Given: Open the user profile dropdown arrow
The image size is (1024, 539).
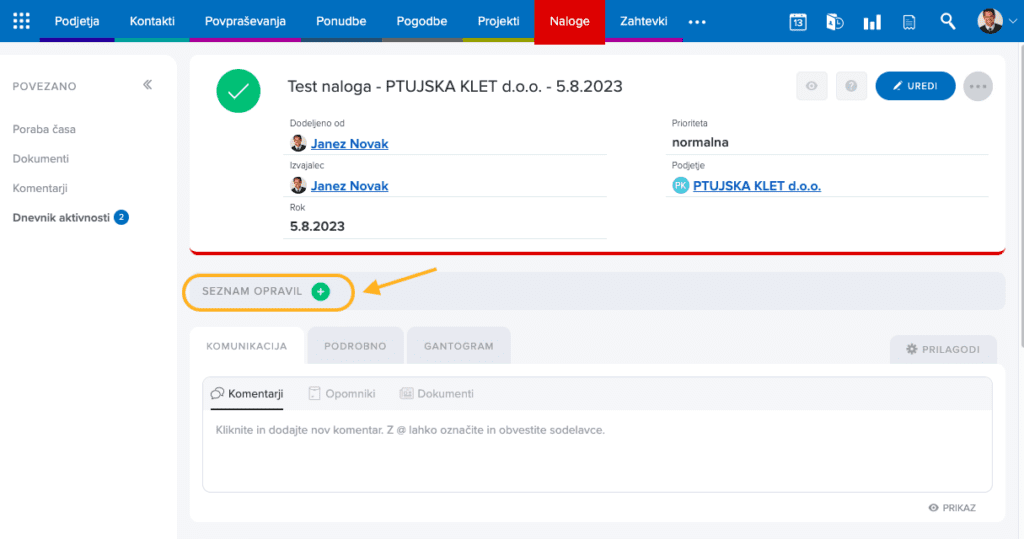Looking at the screenshot, I should coord(1009,21).
